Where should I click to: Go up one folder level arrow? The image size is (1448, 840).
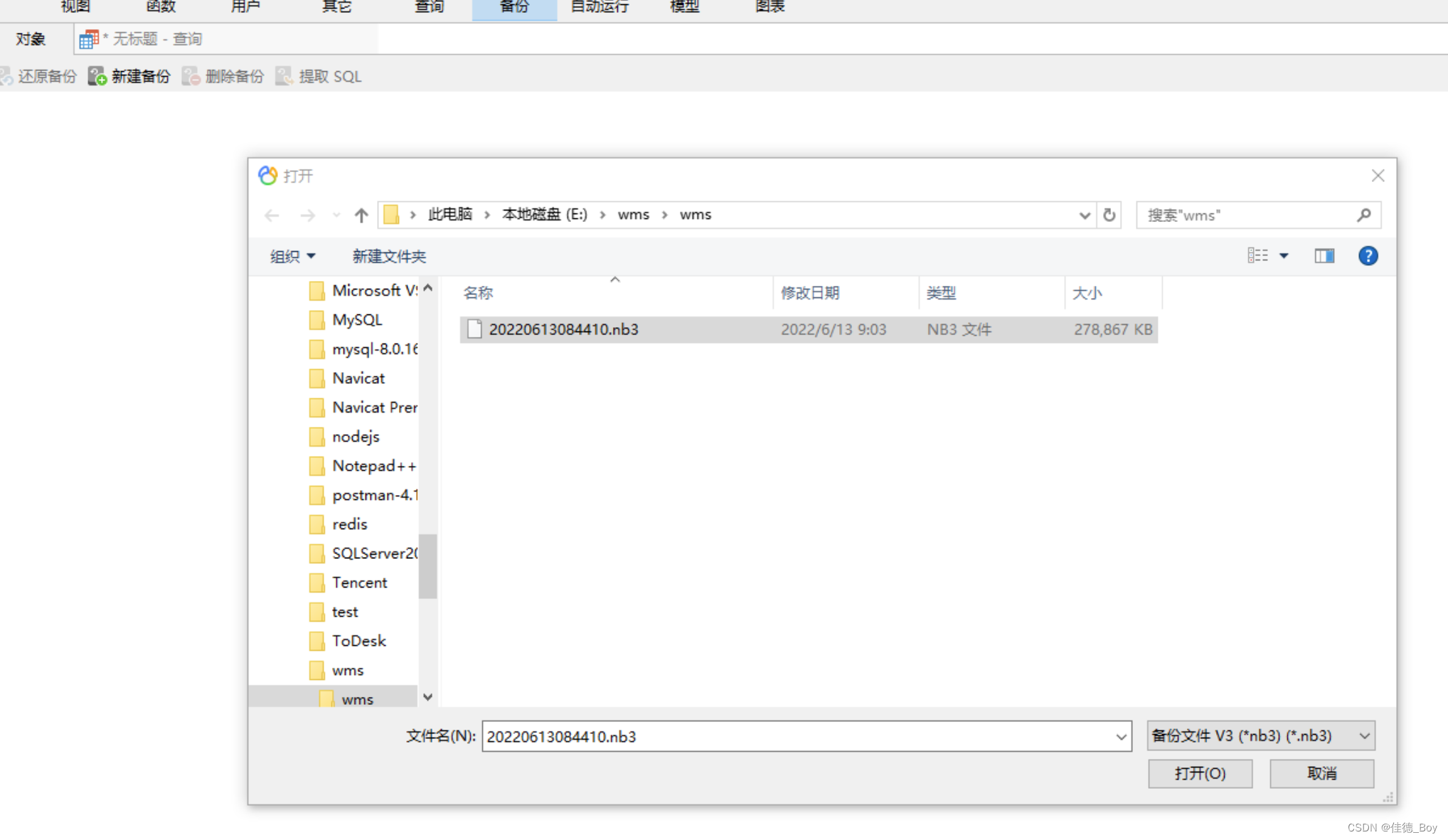tap(361, 215)
